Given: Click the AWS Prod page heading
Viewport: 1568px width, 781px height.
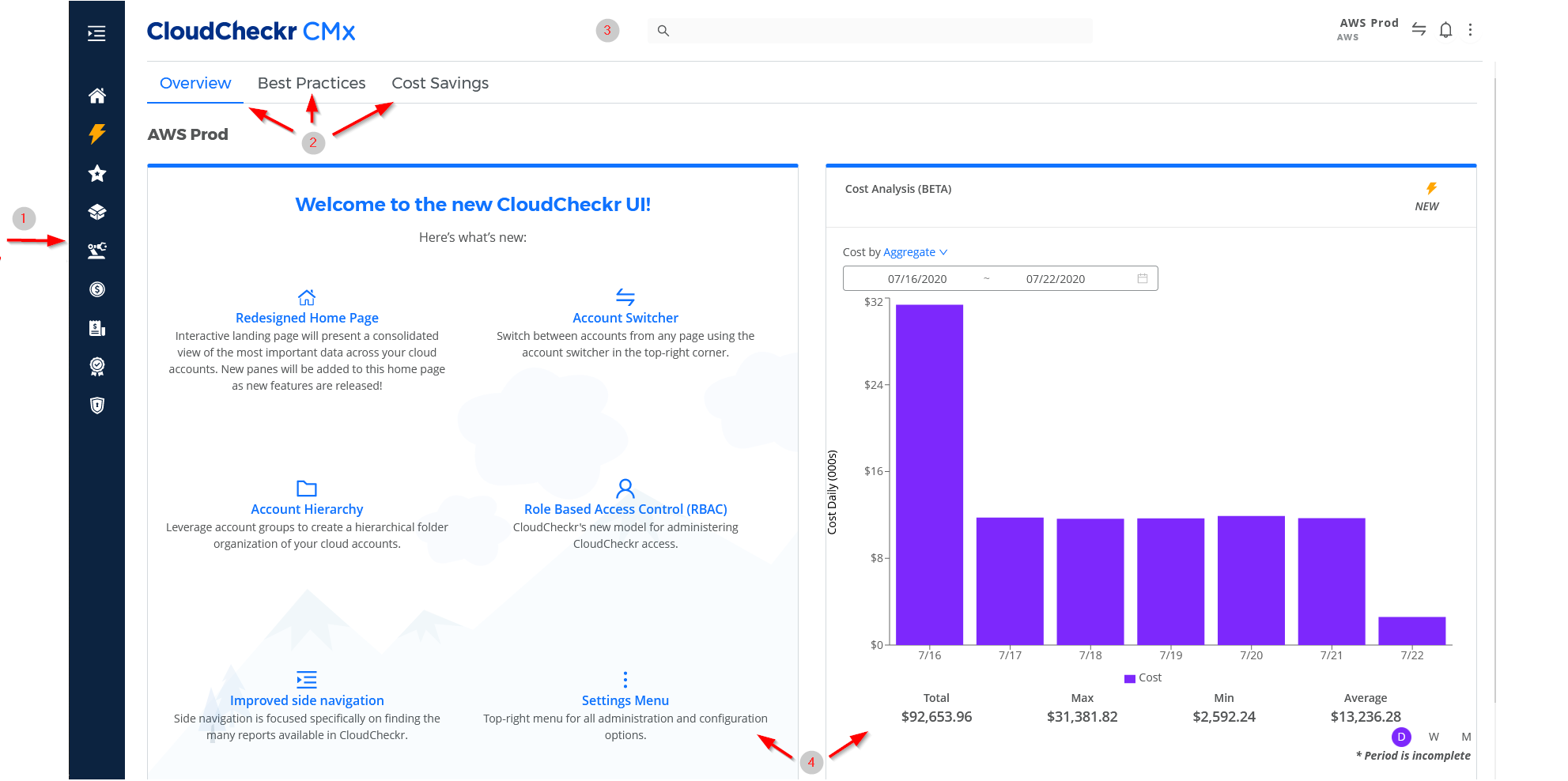Looking at the screenshot, I should [x=188, y=134].
